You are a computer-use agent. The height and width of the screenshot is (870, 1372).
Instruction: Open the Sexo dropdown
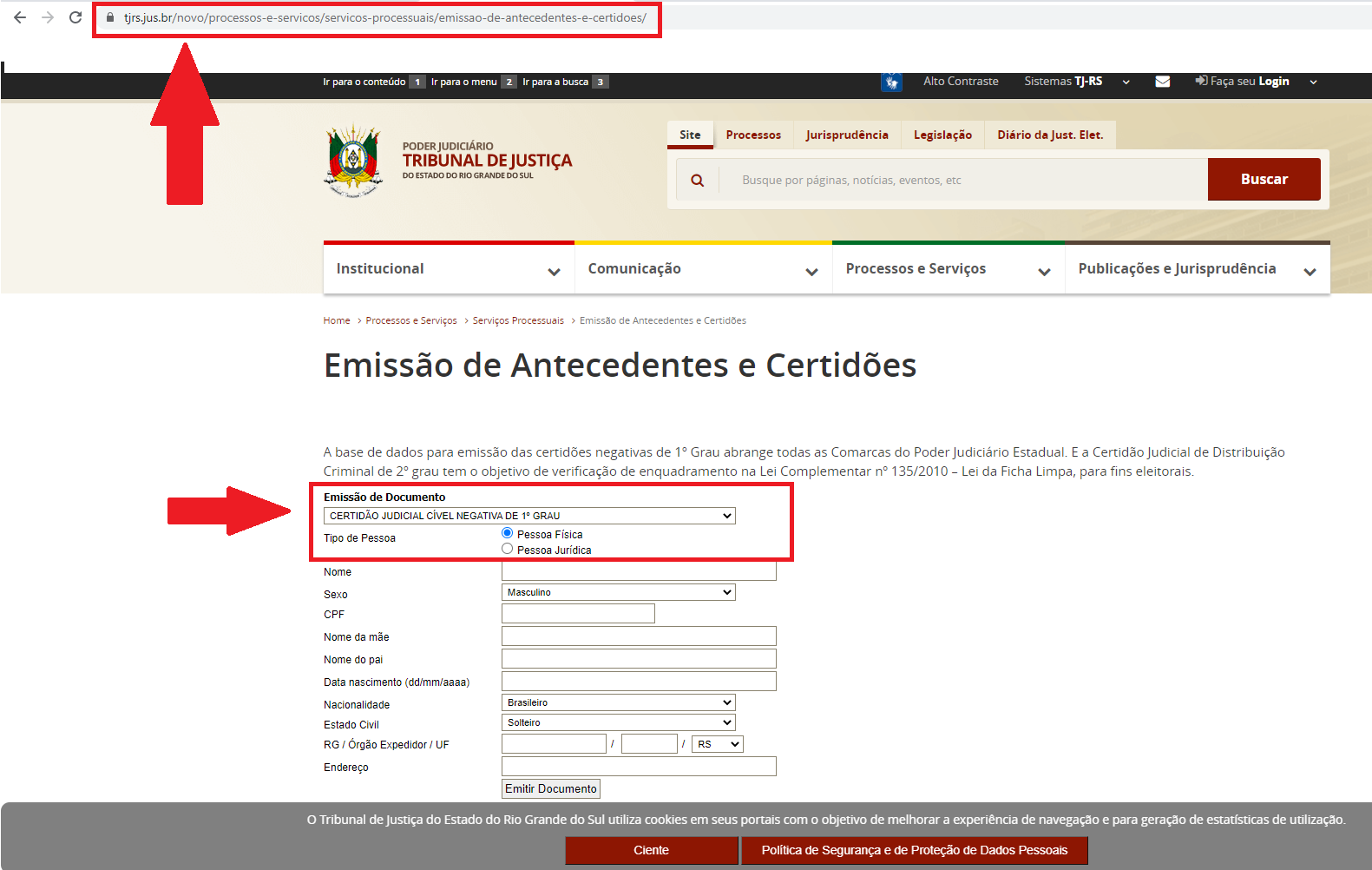click(x=618, y=592)
